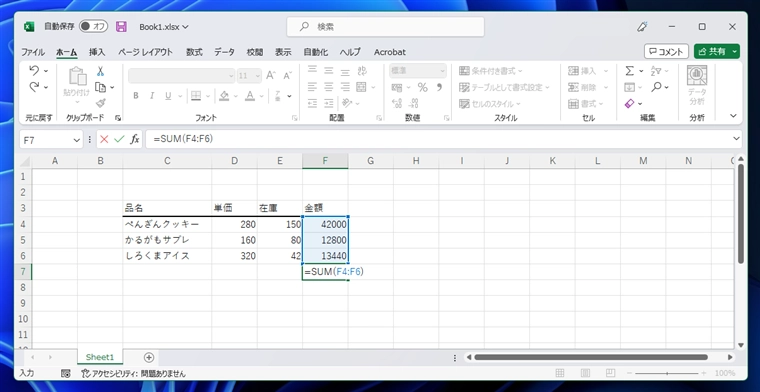
Task: Switch to the Acrobat tab
Action: point(390,52)
